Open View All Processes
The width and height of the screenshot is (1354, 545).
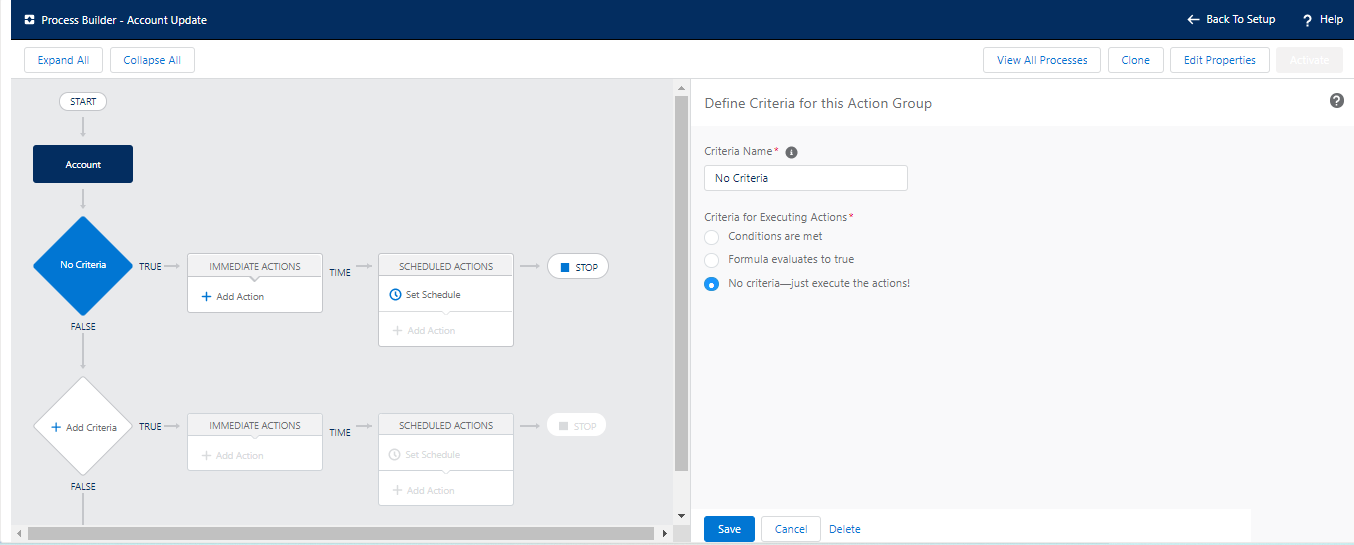(1042, 60)
